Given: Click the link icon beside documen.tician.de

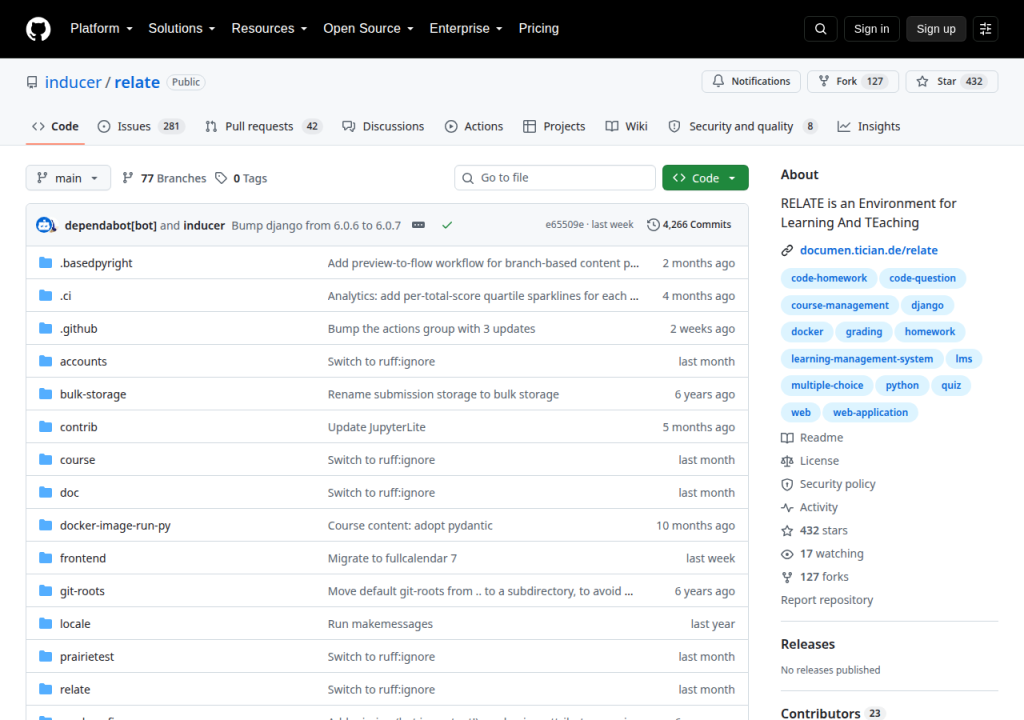Looking at the screenshot, I should [x=787, y=250].
